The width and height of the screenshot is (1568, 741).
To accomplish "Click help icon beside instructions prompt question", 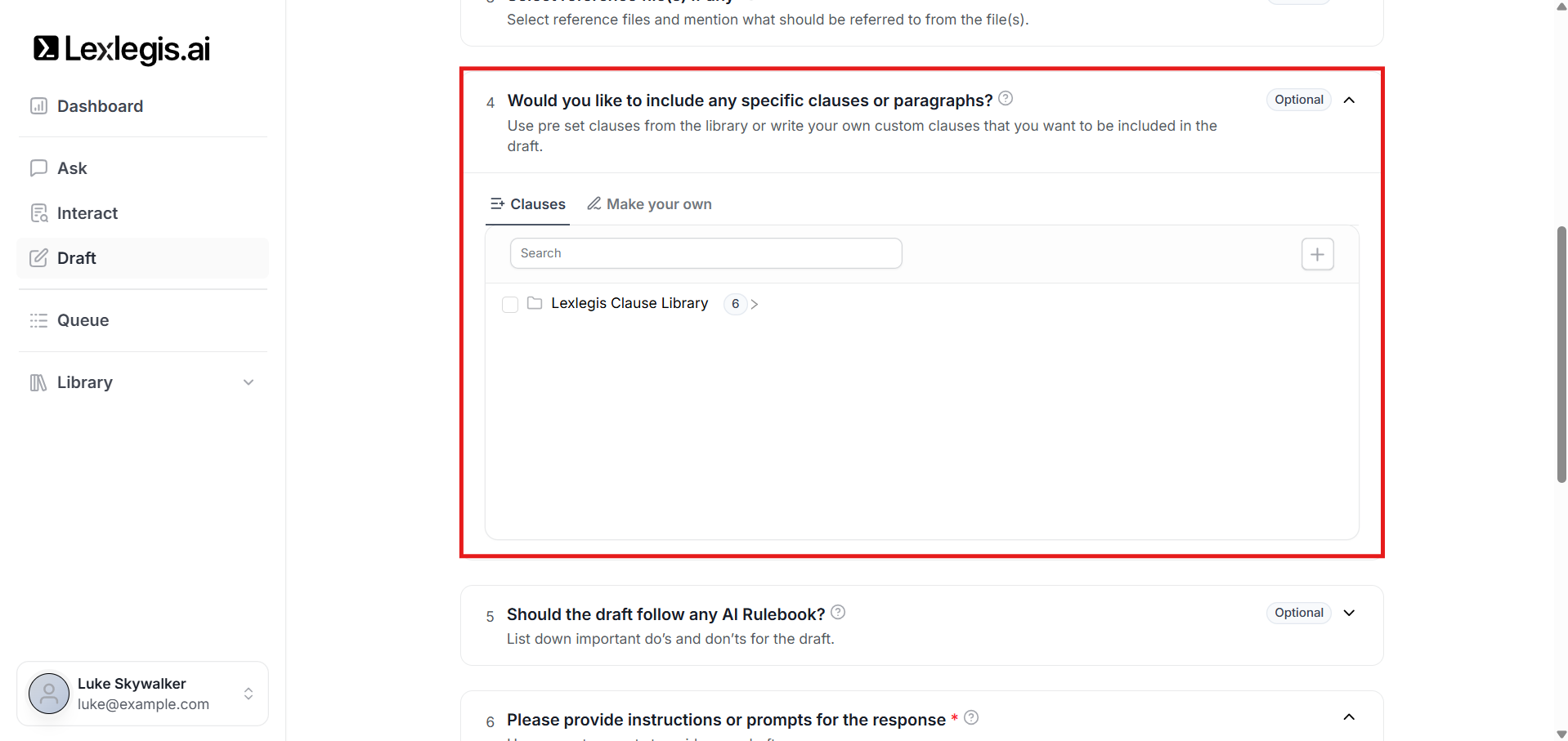I will (x=971, y=717).
